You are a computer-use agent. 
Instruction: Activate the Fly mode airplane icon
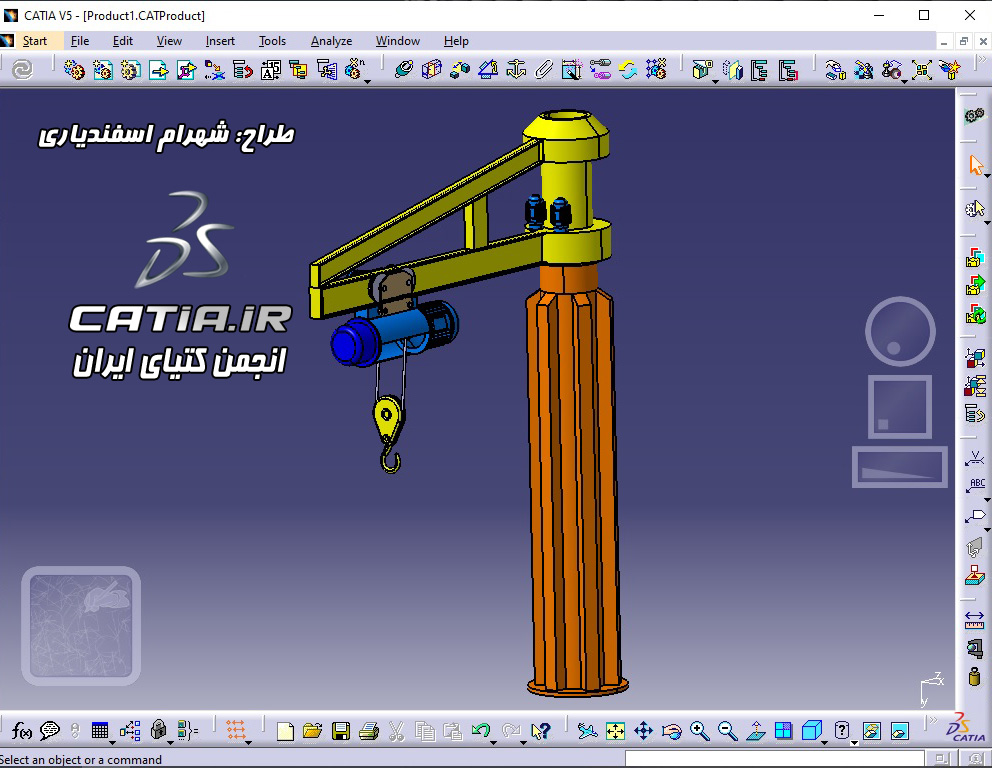coord(588,731)
